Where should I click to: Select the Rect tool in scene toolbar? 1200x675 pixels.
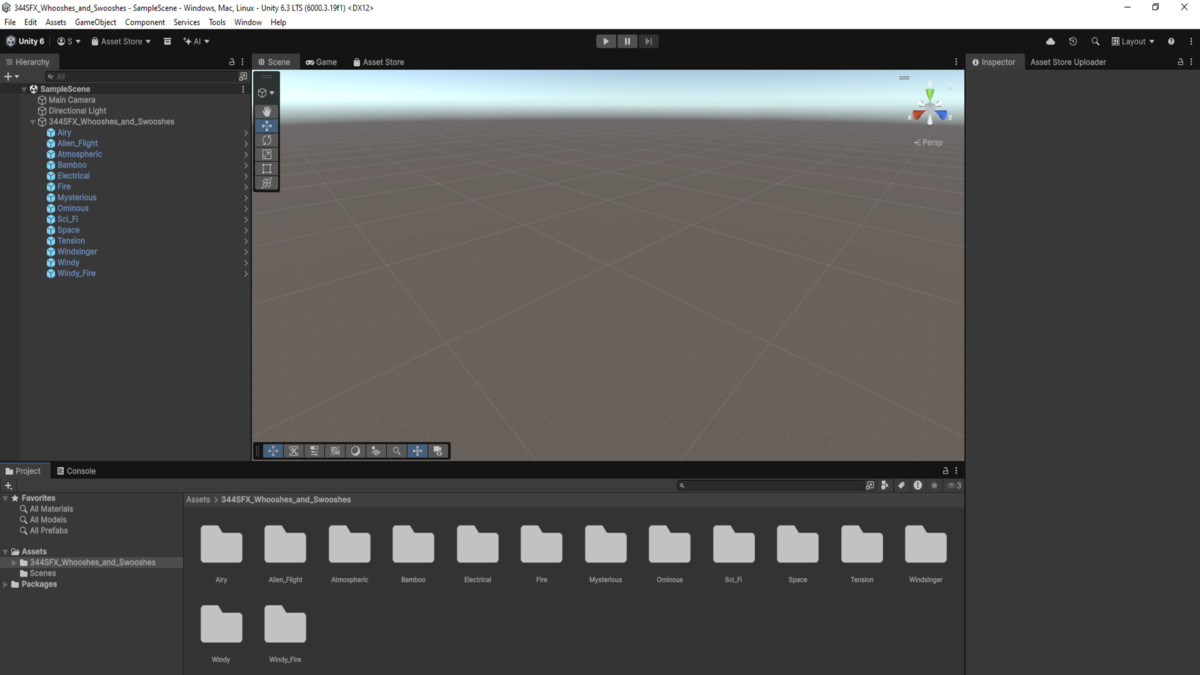tap(267, 169)
